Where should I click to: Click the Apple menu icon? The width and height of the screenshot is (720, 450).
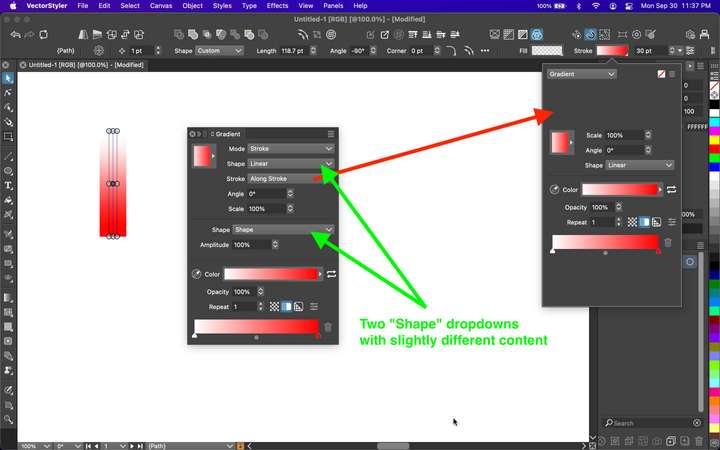13,6
